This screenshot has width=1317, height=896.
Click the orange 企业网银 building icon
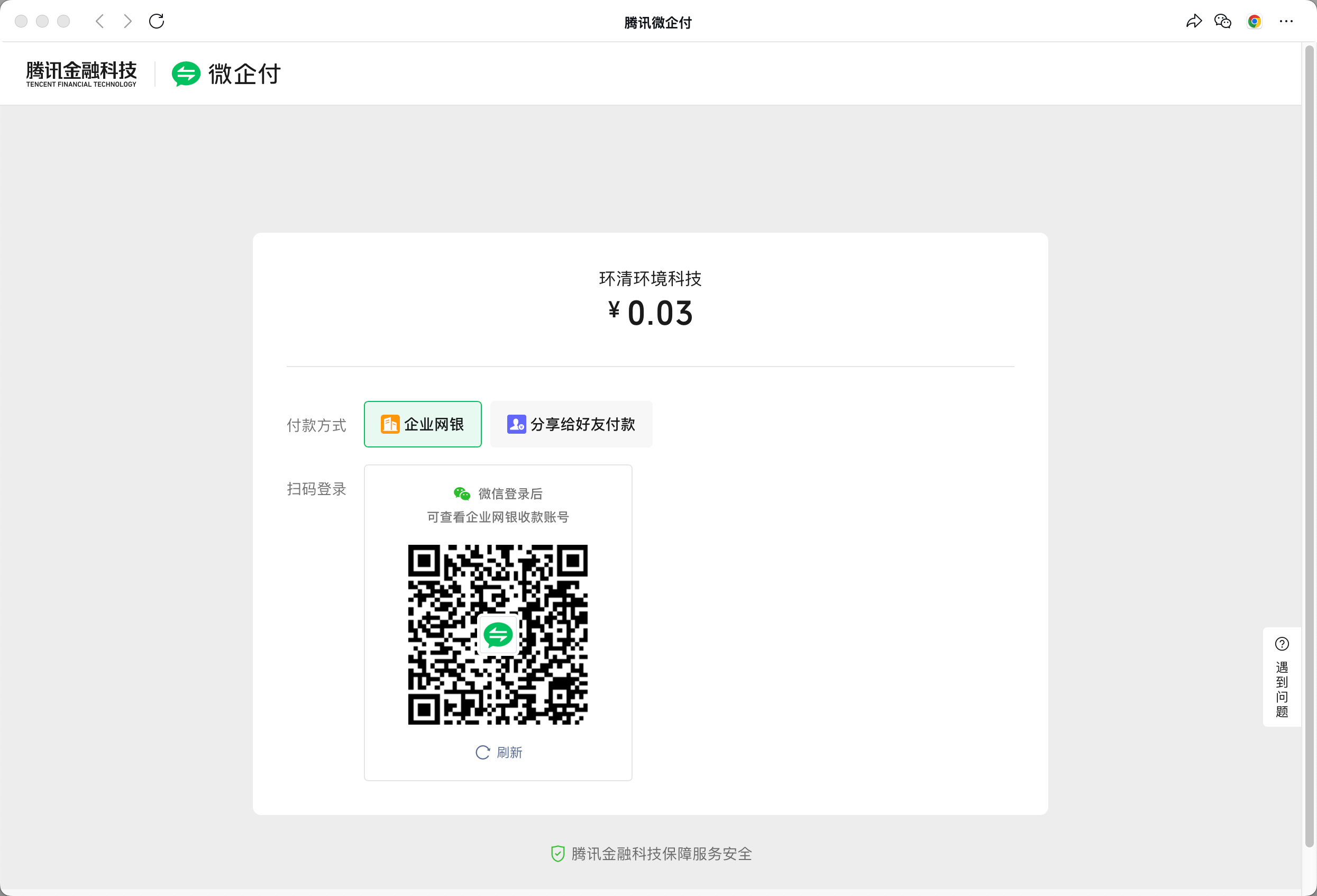[390, 425]
